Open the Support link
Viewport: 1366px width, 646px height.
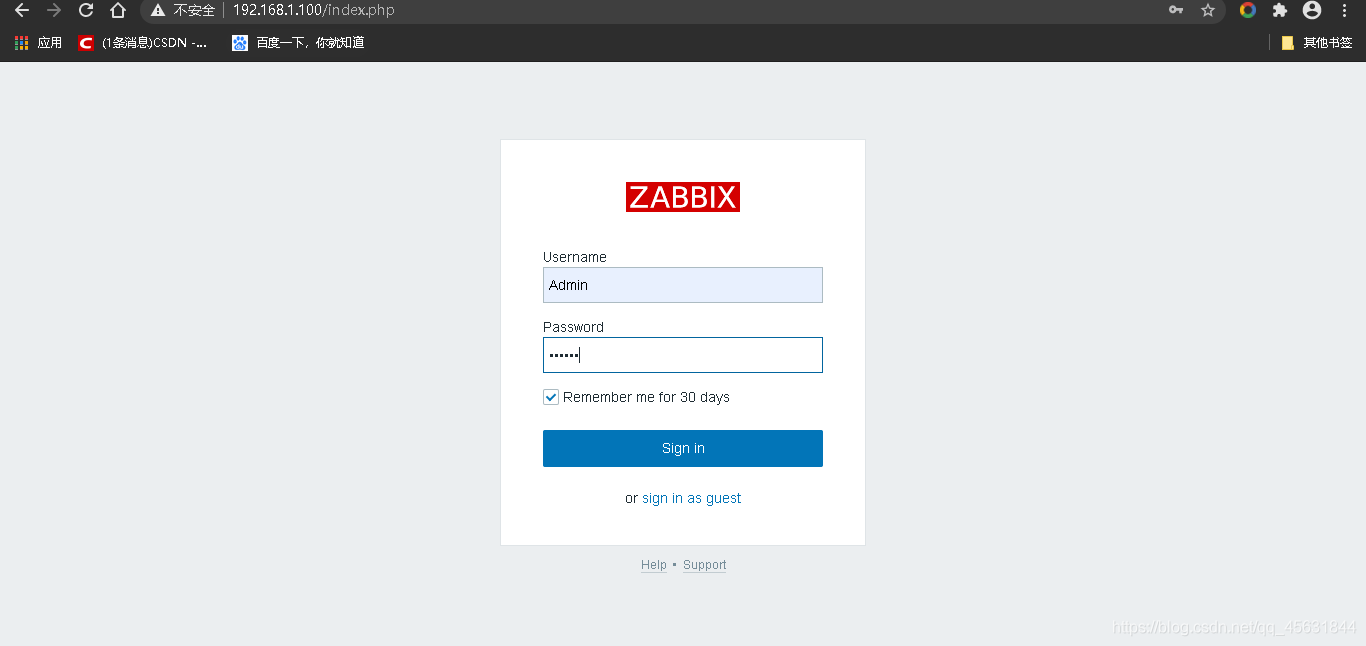[705, 565]
